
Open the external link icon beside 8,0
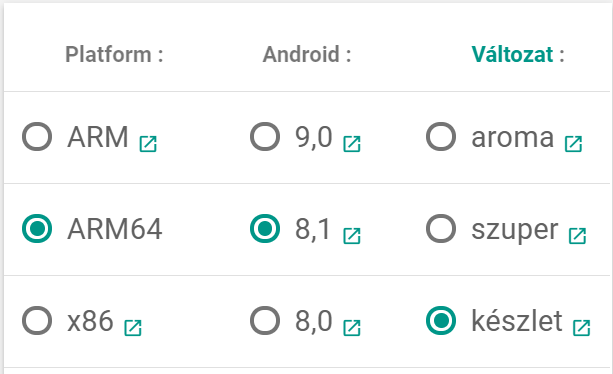pos(352,328)
